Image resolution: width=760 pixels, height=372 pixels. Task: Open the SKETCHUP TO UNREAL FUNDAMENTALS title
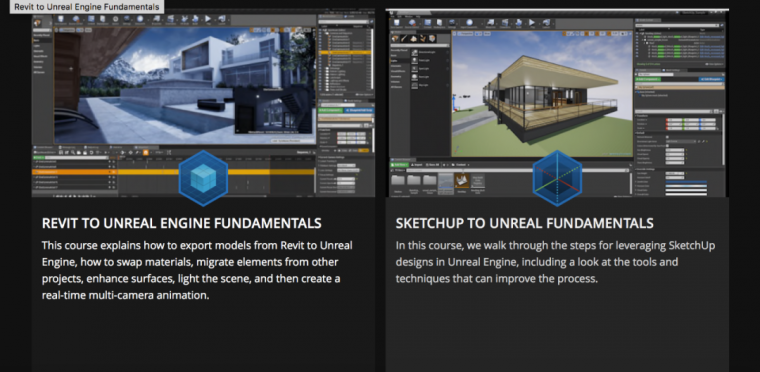[x=524, y=223]
